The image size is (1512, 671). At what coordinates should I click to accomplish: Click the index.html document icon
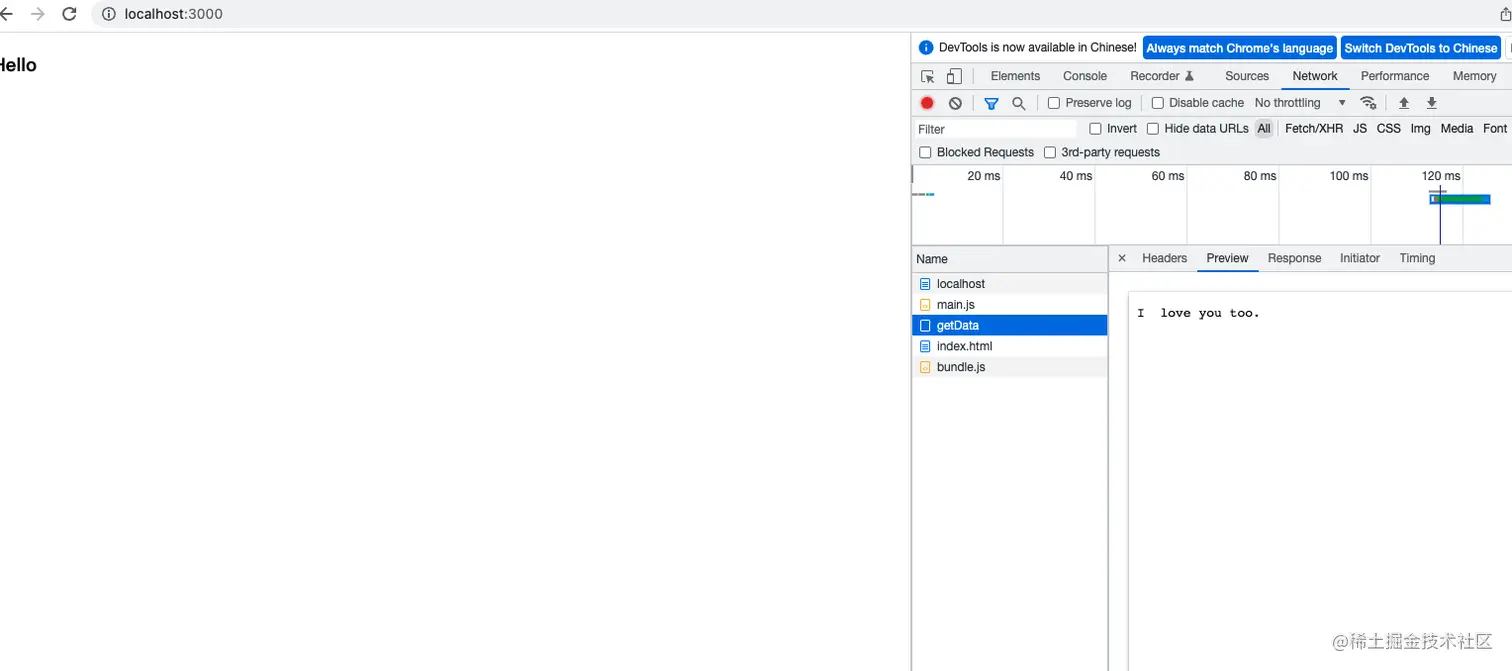click(925, 347)
